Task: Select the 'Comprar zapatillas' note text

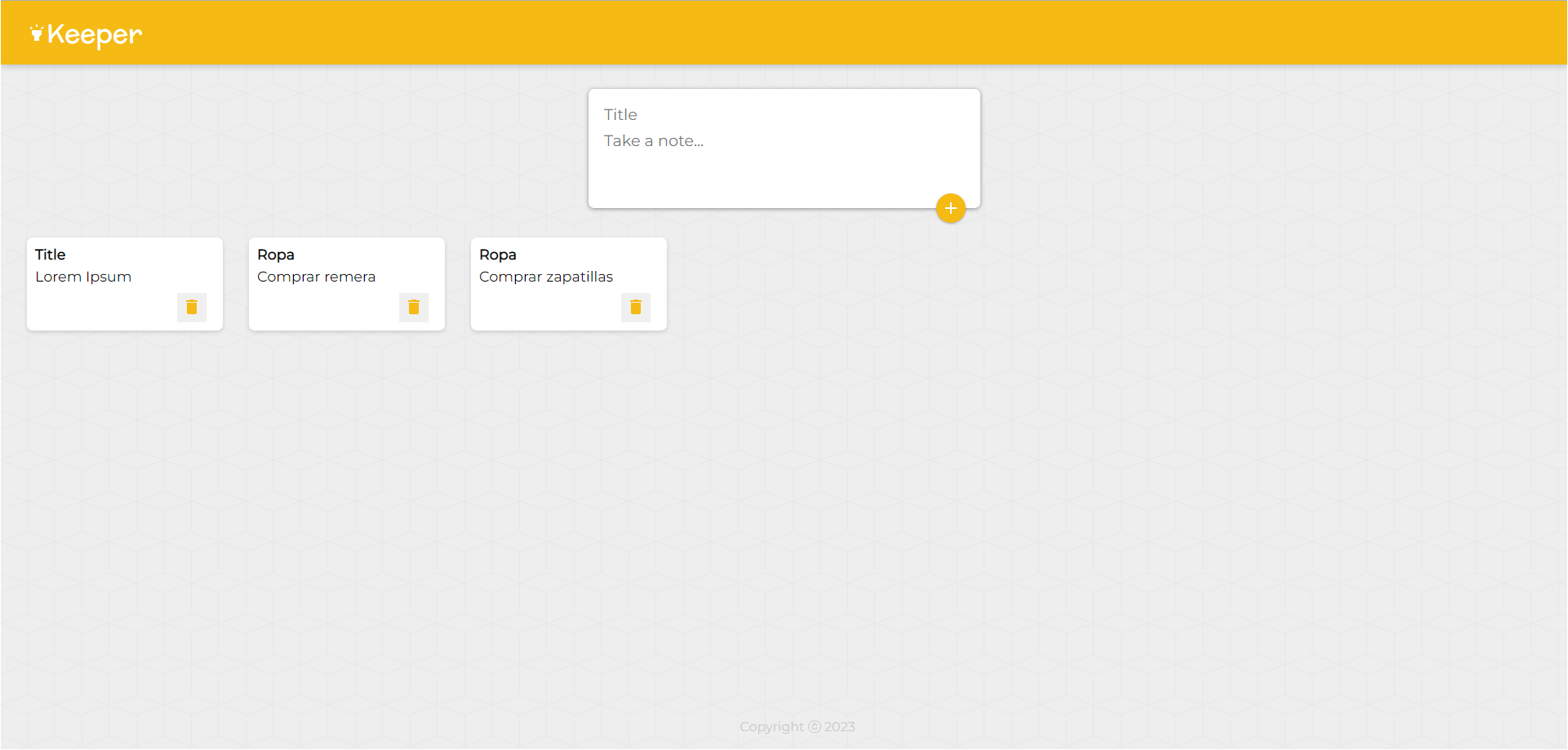Action: pyautogui.click(x=546, y=277)
